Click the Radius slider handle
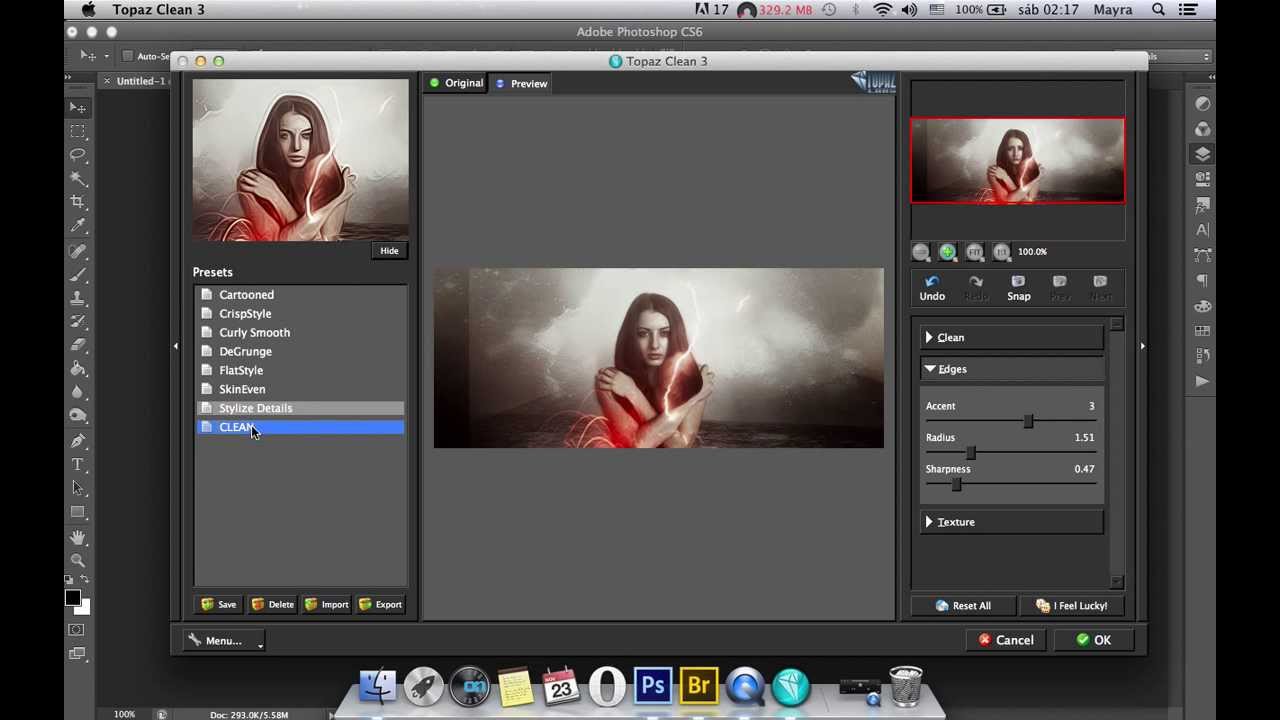Screen dimensions: 1280x720 (970, 453)
